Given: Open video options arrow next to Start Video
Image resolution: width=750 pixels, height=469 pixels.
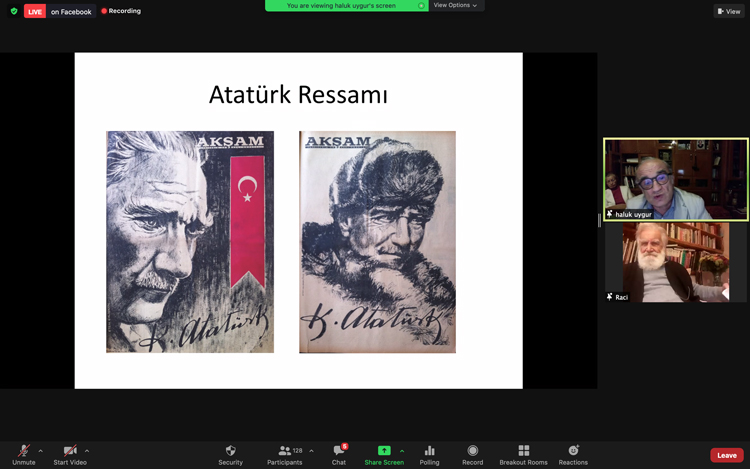Looking at the screenshot, I should point(87,451).
